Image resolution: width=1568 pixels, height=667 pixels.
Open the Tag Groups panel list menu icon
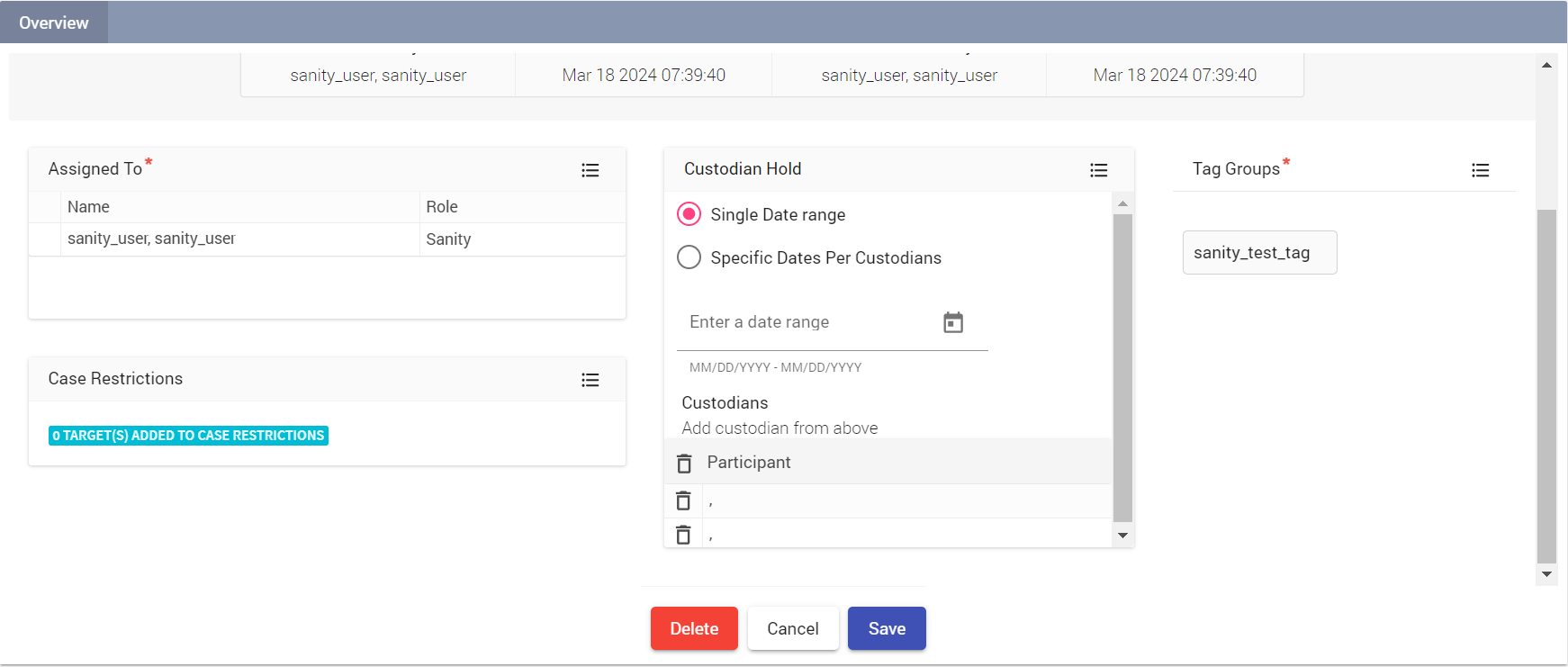pyautogui.click(x=1481, y=170)
